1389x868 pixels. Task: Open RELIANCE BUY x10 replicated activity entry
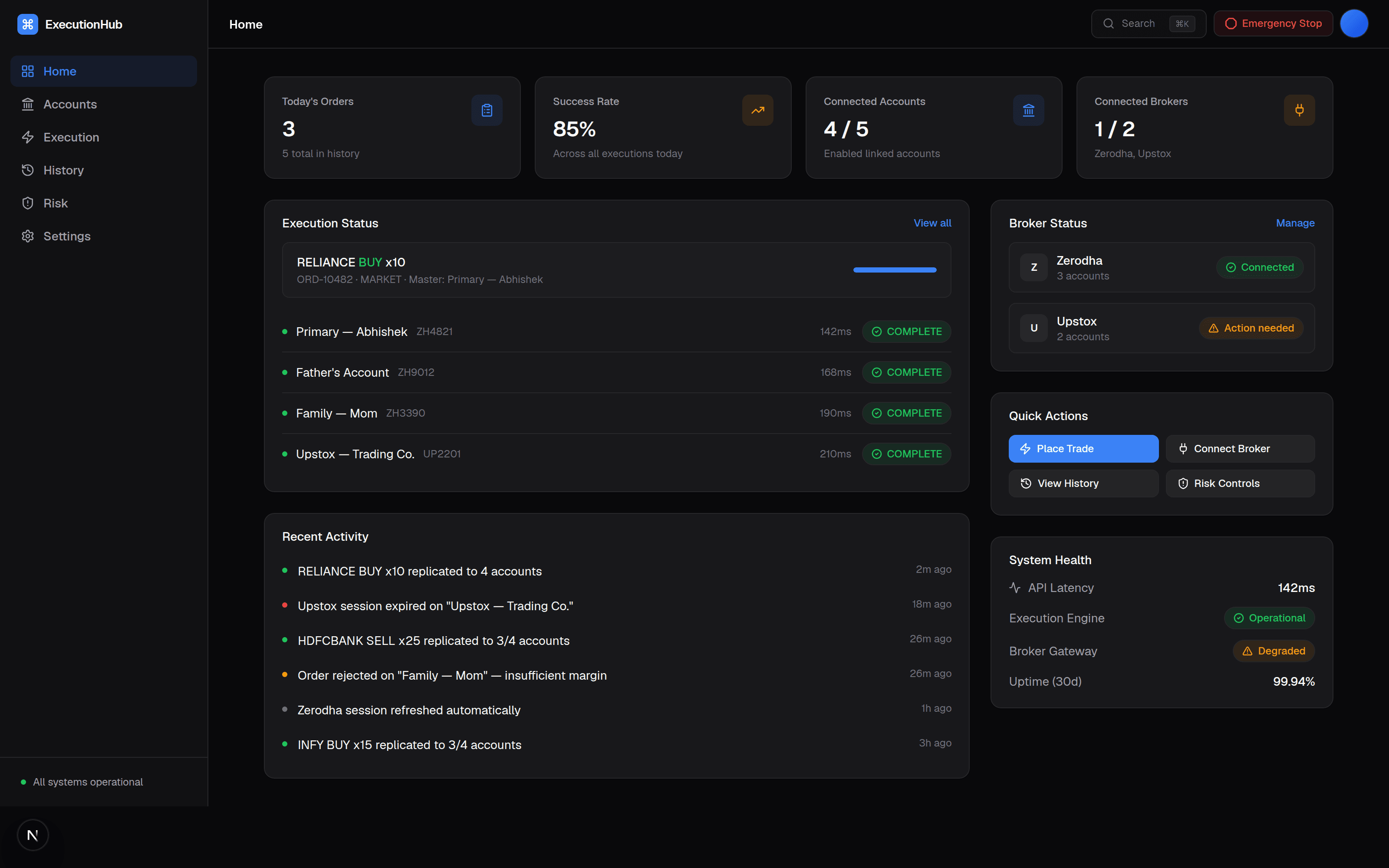(x=616, y=571)
